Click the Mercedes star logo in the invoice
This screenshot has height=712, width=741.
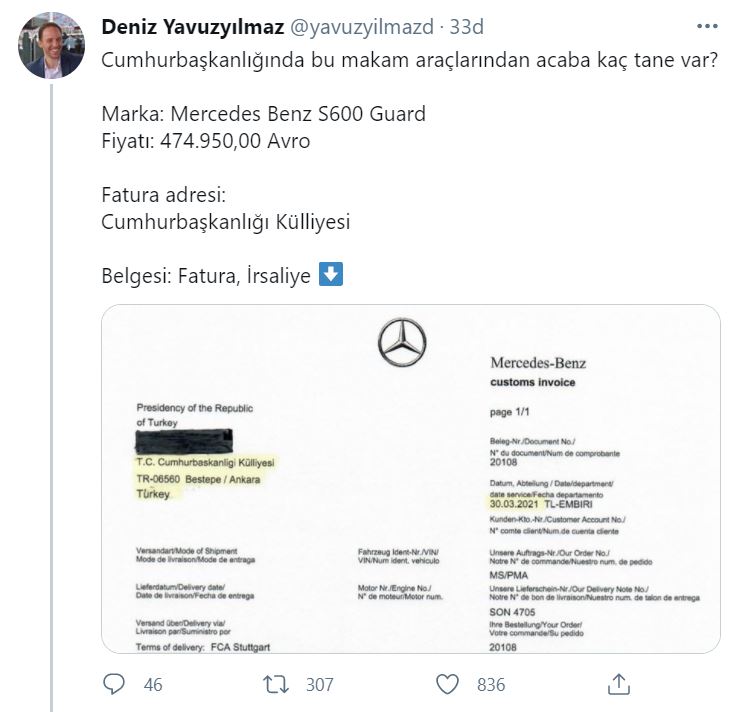click(x=403, y=343)
